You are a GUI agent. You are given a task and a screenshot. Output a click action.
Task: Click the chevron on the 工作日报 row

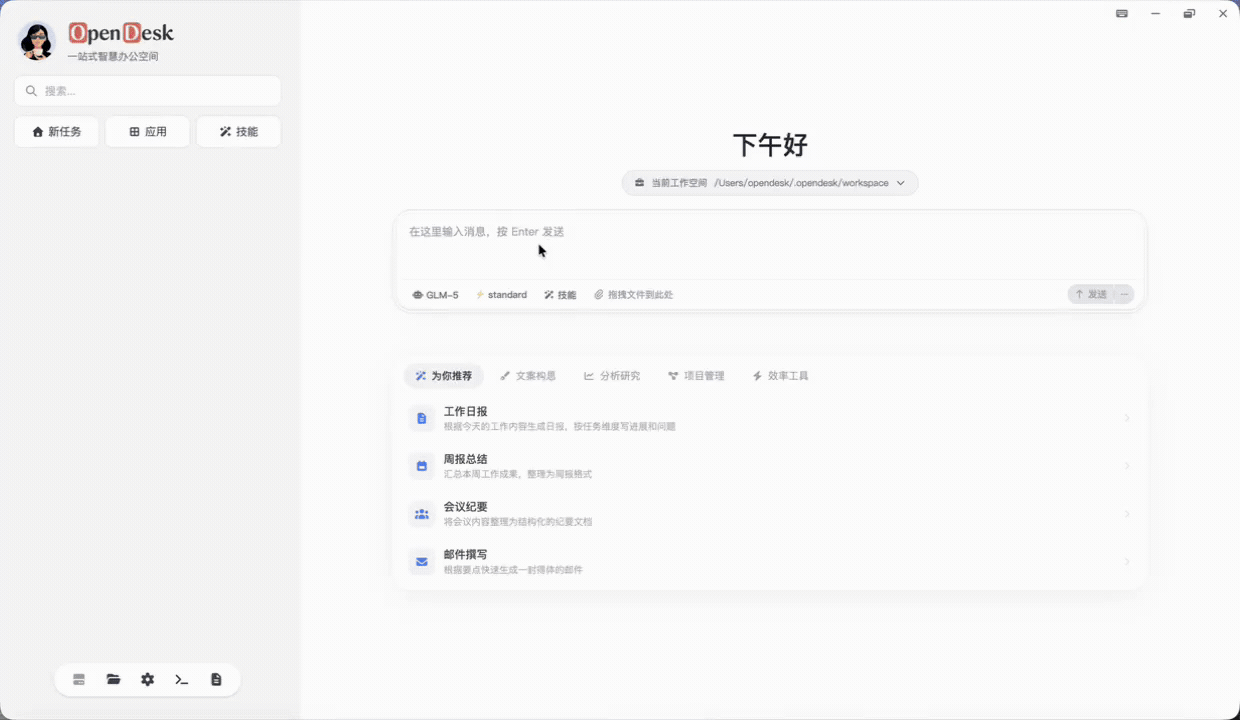[1127, 418]
